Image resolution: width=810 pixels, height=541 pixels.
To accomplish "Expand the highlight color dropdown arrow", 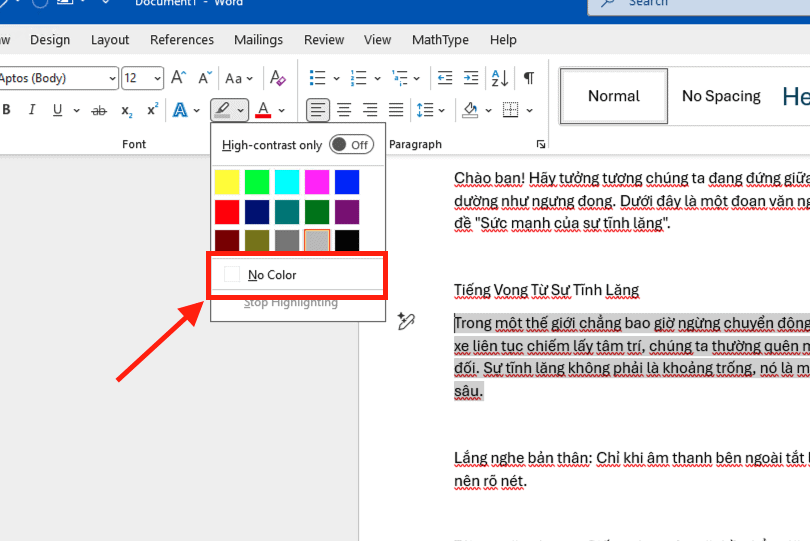I will pos(241,110).
